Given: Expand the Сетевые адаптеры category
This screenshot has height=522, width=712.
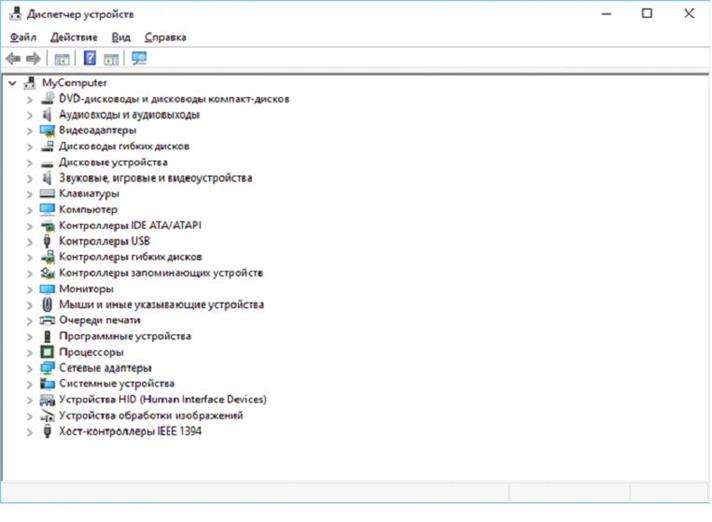Looking at the screenshot, I should pyautogui.click(x=30, y=369).
